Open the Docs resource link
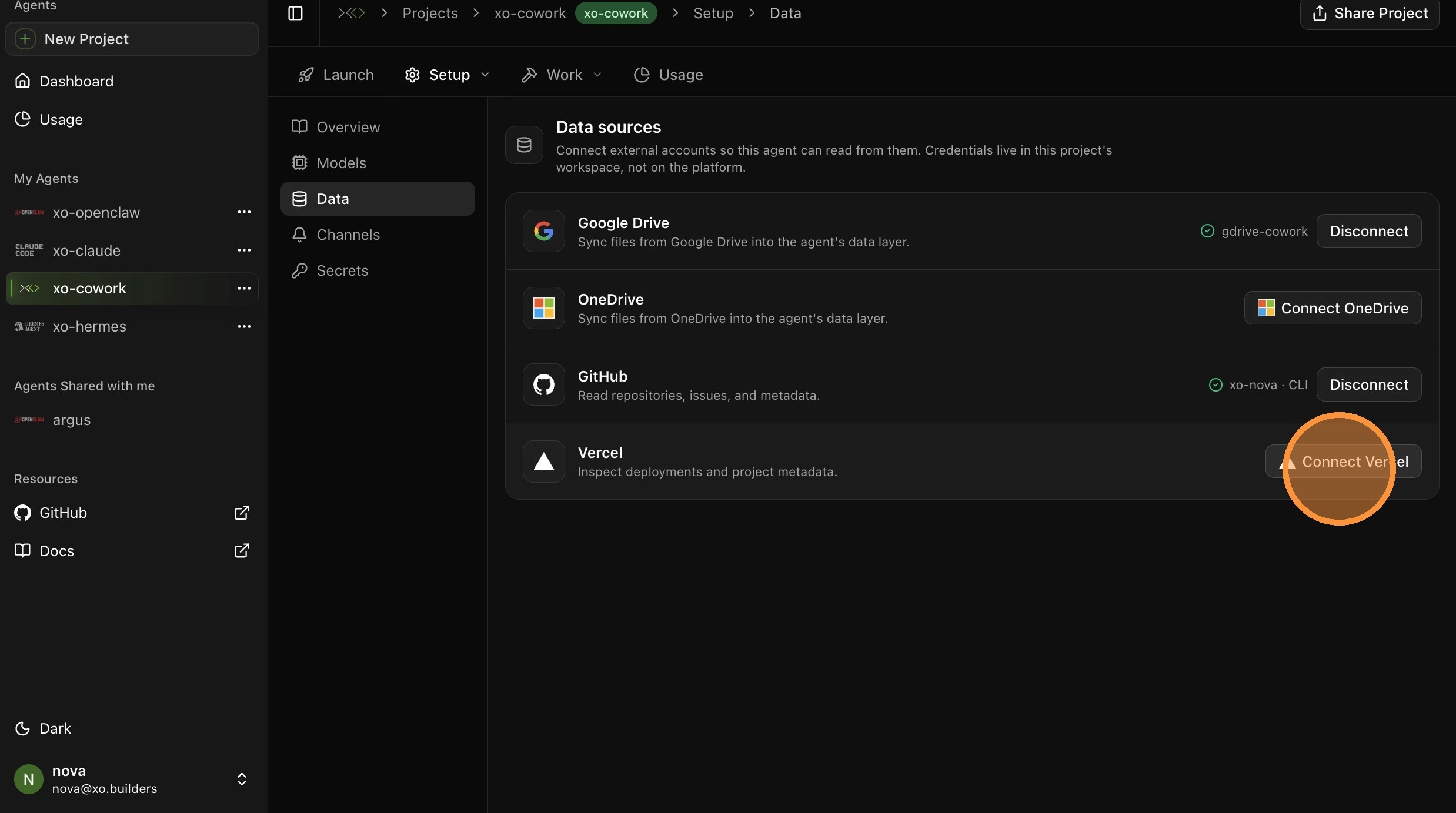Screen dimensions: 1456x813 pyautogui.click(x=131, y=551)
